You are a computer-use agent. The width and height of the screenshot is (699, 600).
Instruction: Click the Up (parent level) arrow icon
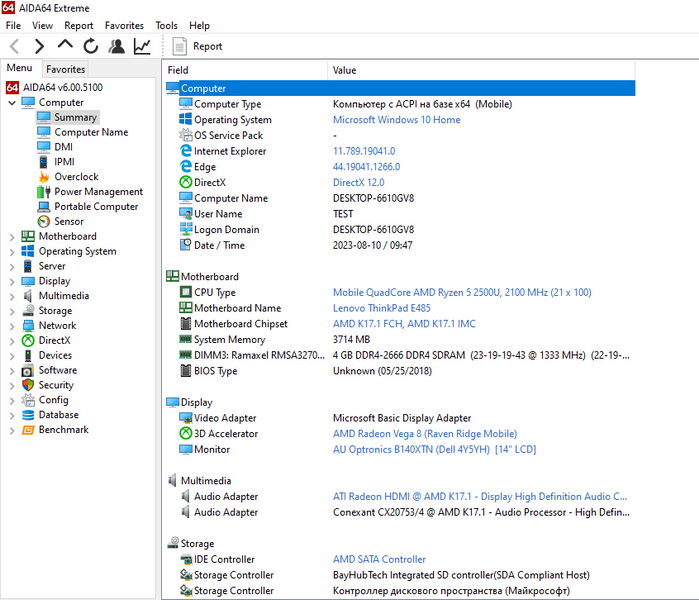tap(65, 44)
